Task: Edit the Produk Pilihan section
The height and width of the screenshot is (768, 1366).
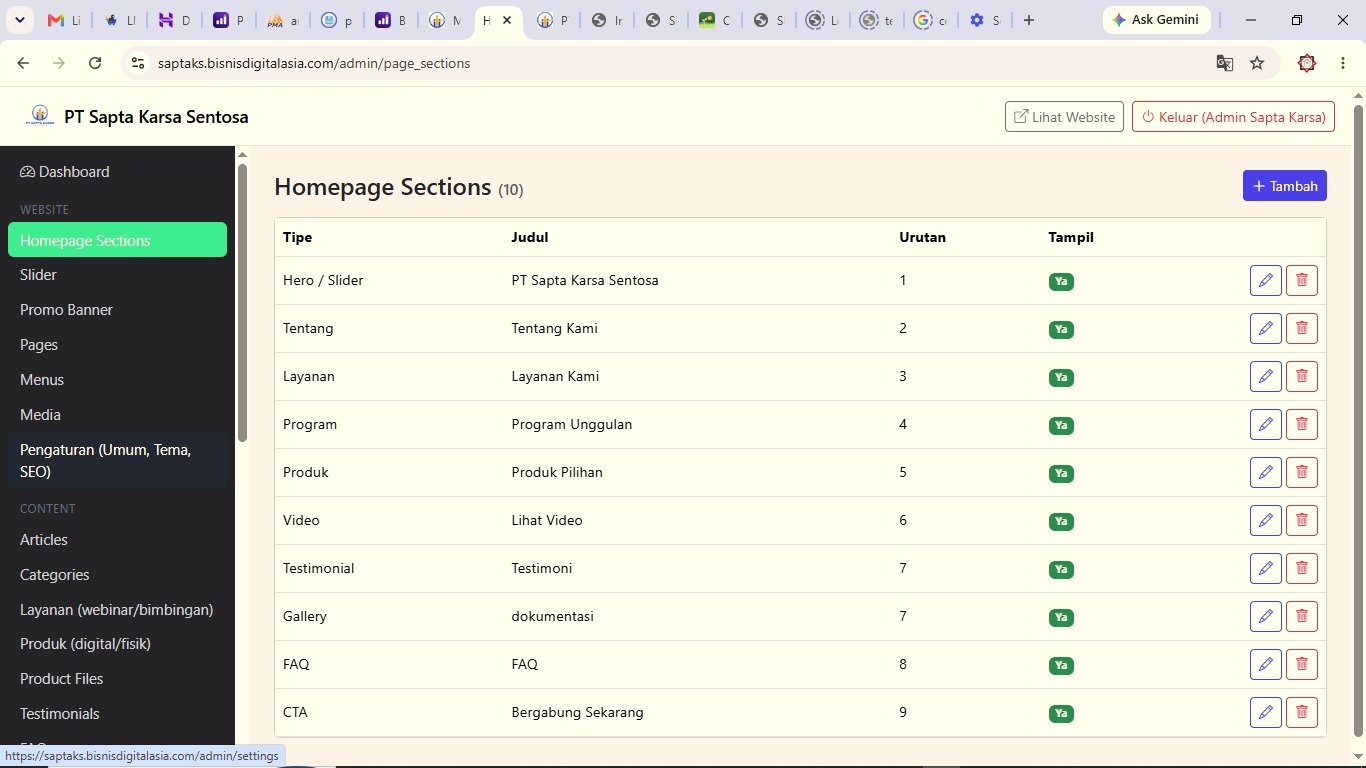Action: (x=1265, y=472)
